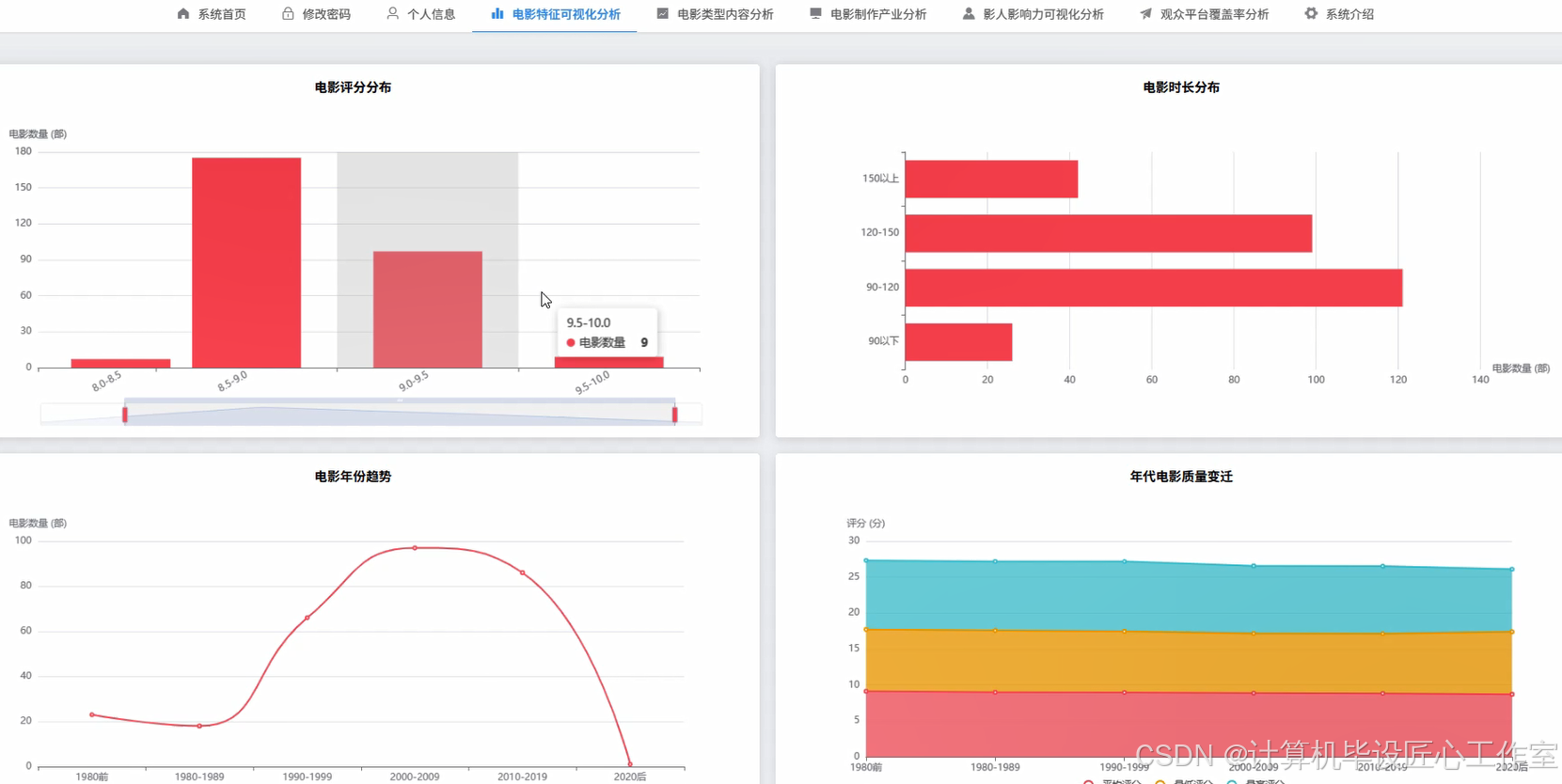Viewport: 1562px width, 784px height.
Task: Click the red area in quality chart
Action: coord(1189,724)
